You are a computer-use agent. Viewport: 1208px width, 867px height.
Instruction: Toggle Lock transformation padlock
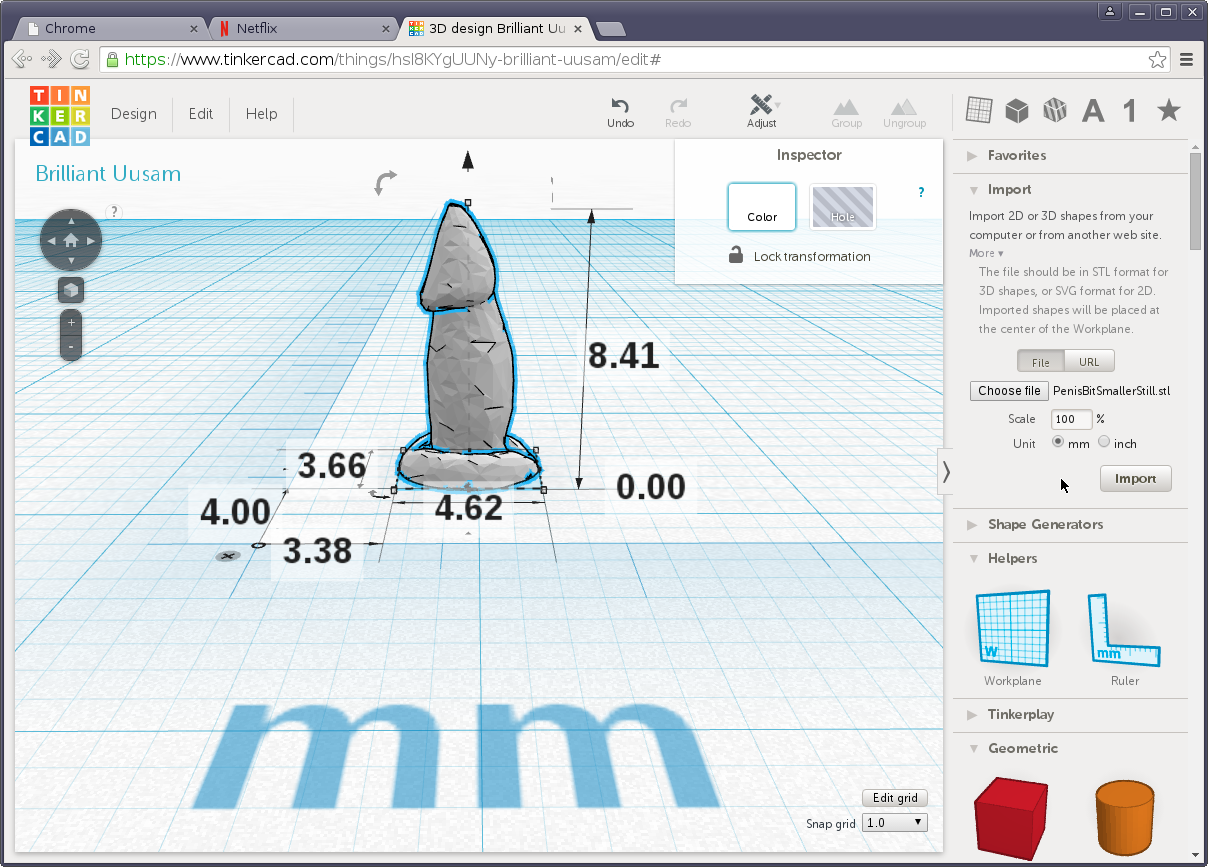[736, 256]
